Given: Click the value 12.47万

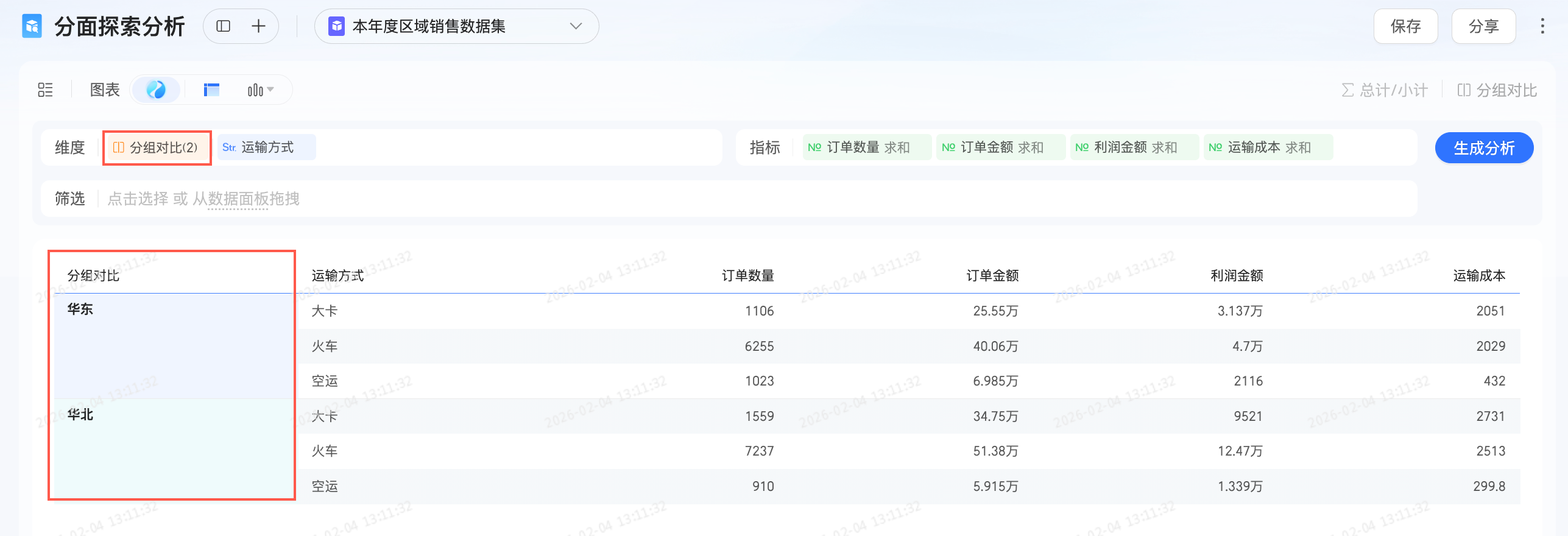Looking at the screenshot, I should (1240, 451).
